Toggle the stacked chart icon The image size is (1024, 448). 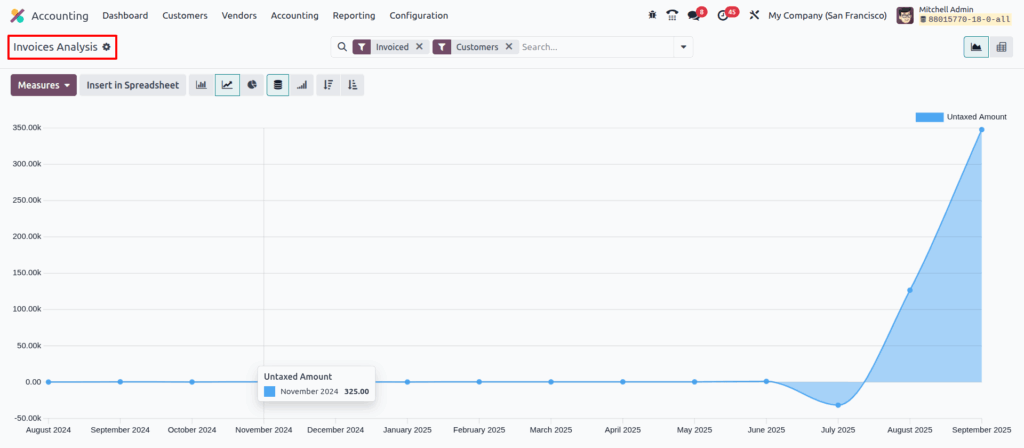[278, 85]
